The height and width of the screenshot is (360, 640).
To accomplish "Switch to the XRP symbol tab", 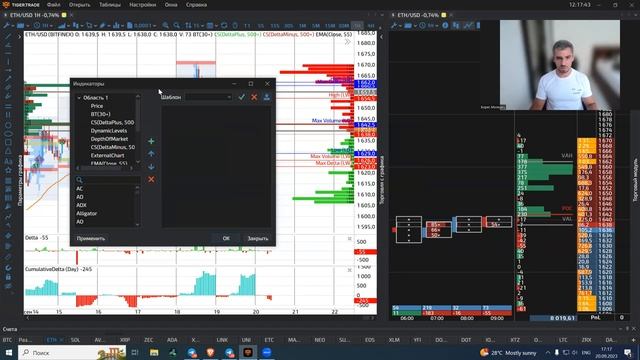I will coord(125,340).
